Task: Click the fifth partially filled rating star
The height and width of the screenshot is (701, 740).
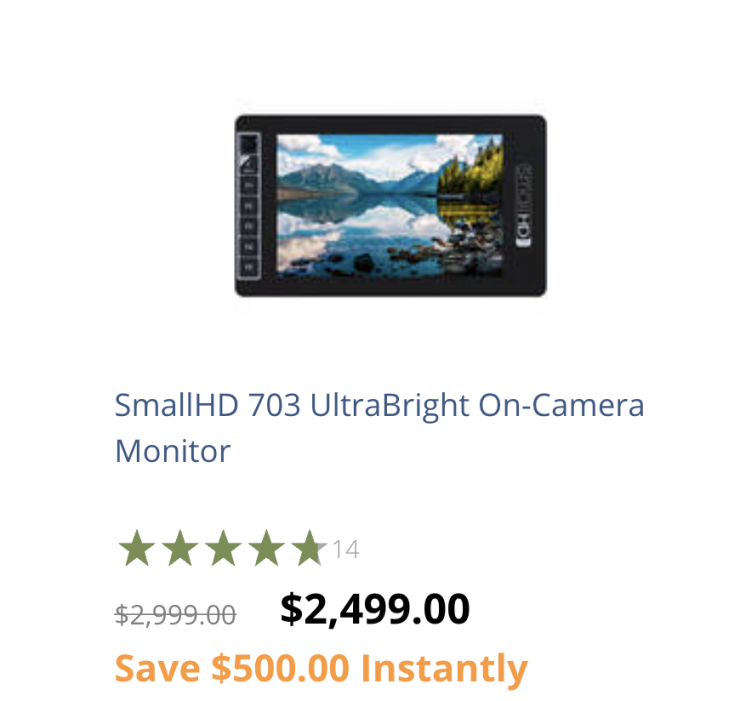Action: pyautogui.click(x=310, y=548)
